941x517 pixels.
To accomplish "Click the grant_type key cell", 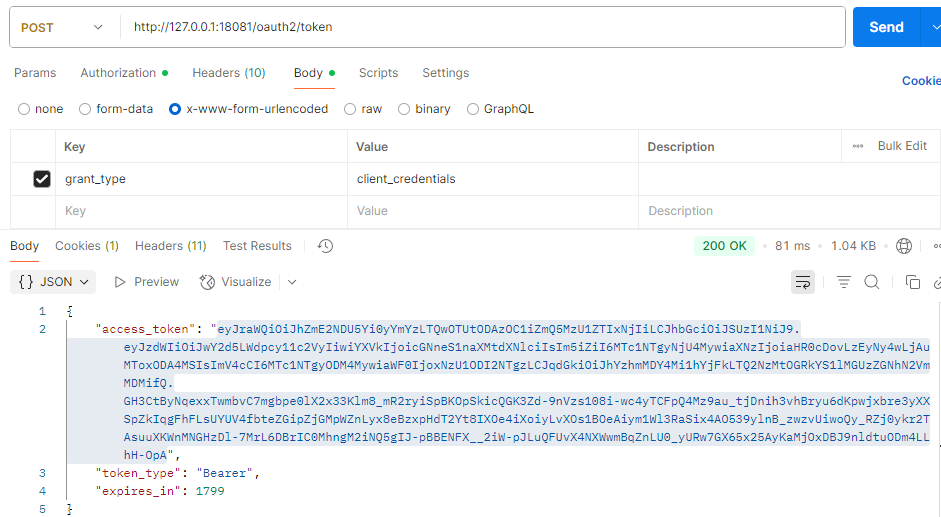I will (202, 179).
